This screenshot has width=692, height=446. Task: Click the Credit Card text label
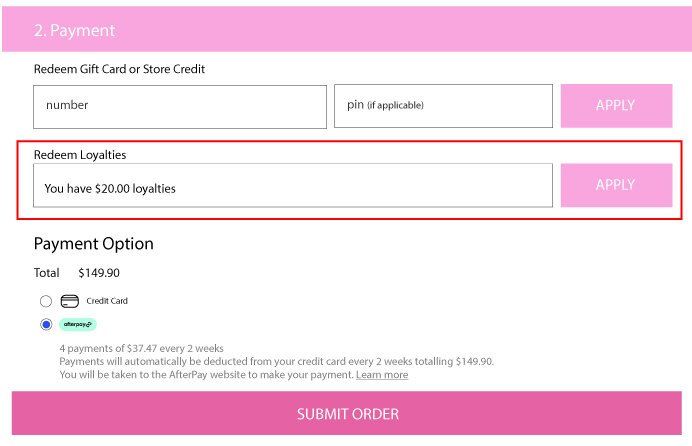click(x=107, y=301)
